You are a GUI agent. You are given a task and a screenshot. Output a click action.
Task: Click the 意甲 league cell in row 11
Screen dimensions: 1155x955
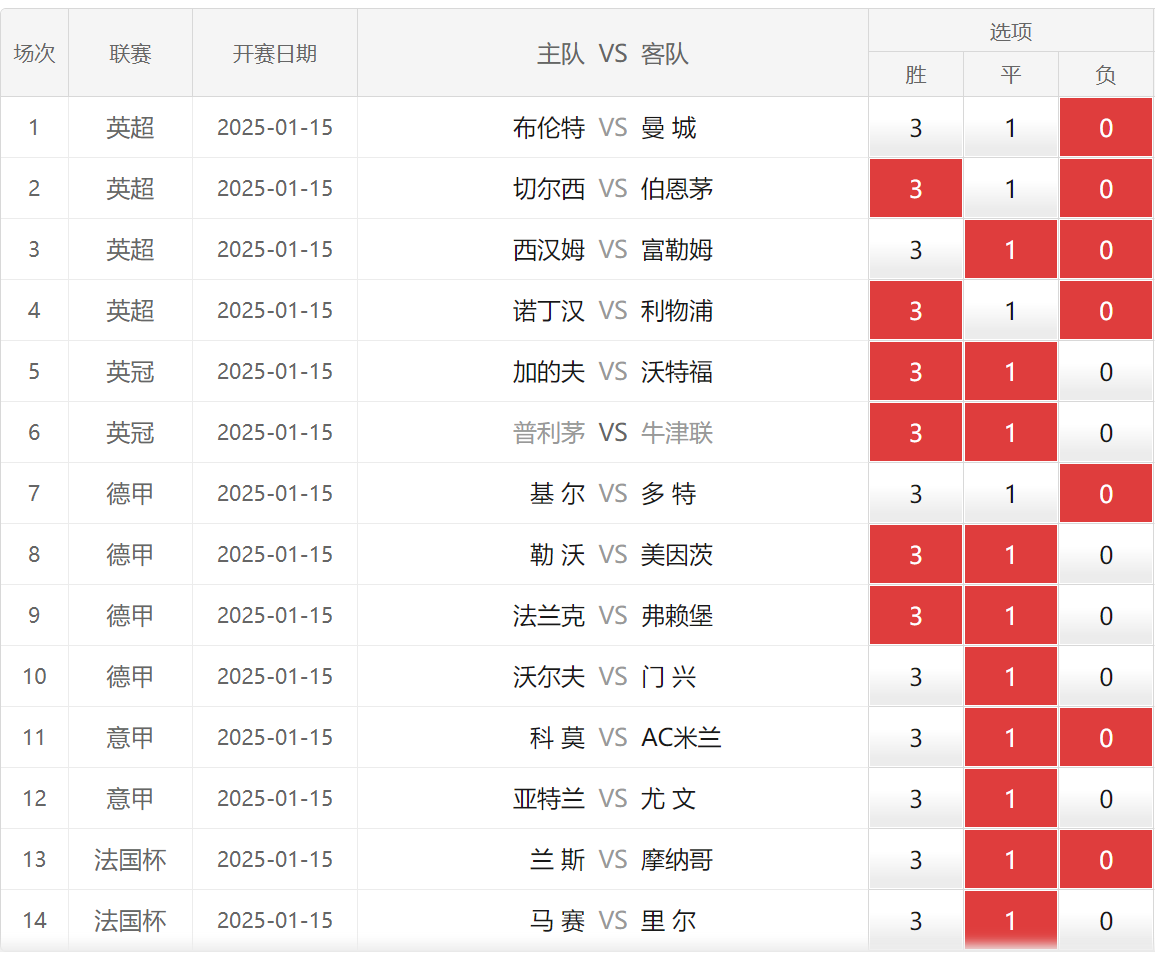coord(130,738)
